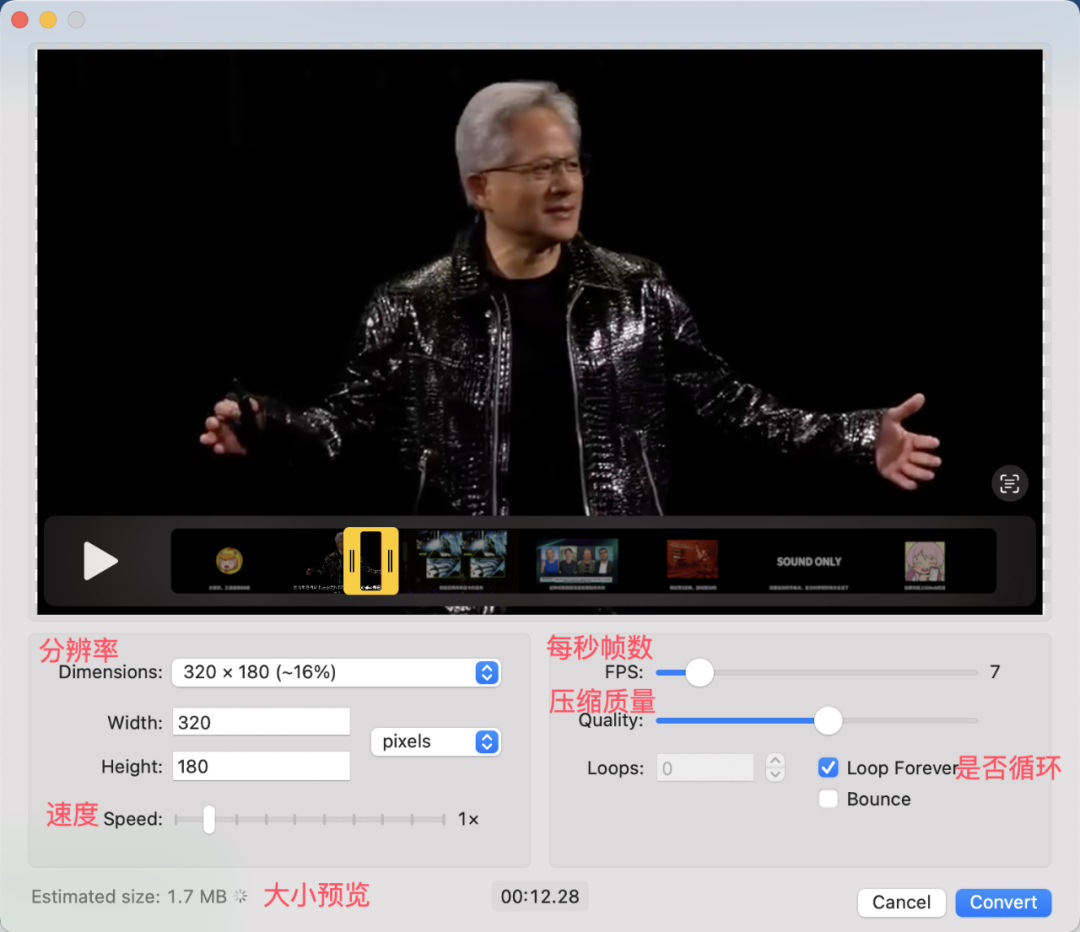Decrease Loops with the stepper down arrow

point(776,774)
